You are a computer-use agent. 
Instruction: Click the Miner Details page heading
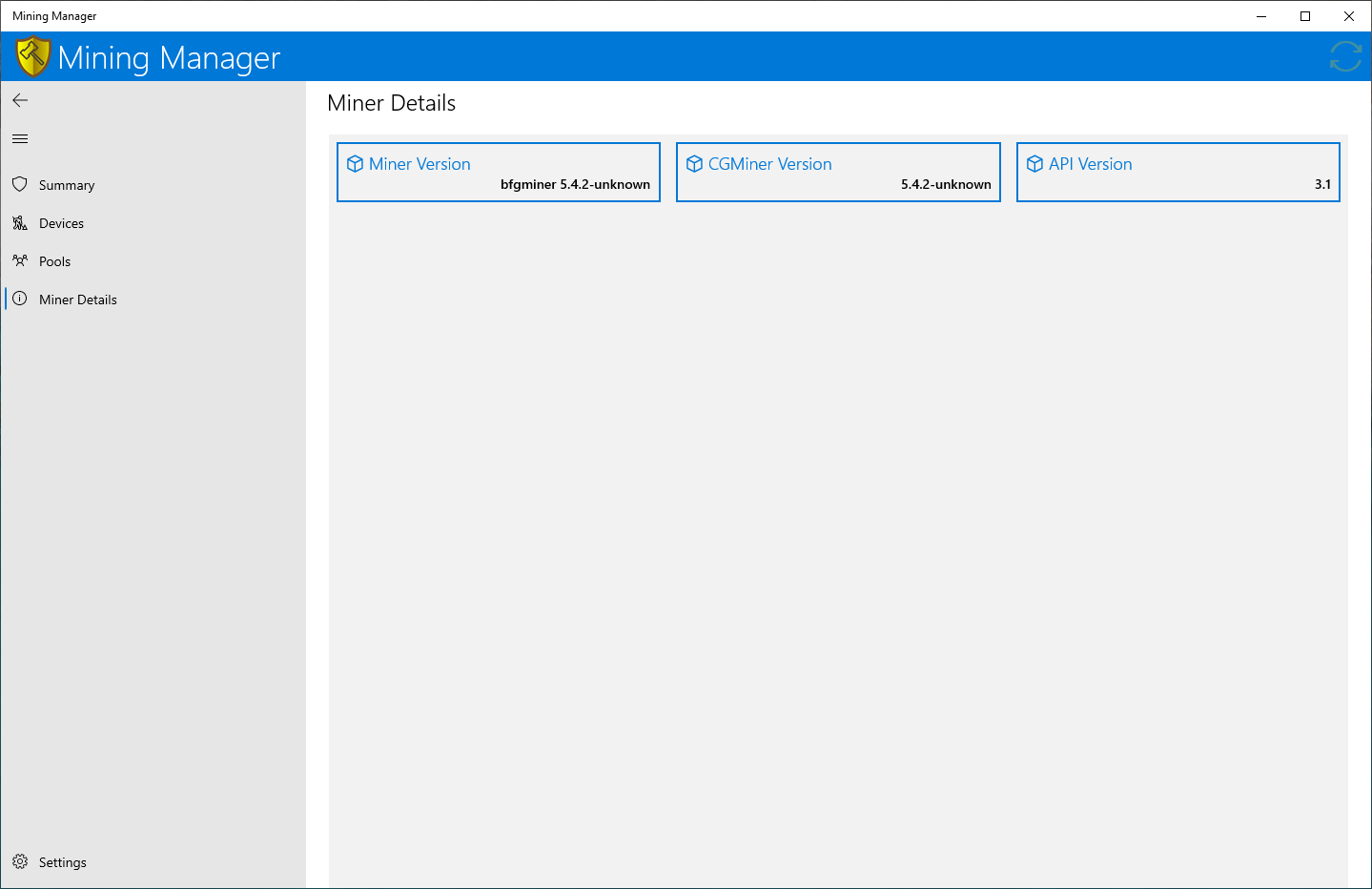pos(391,103)
